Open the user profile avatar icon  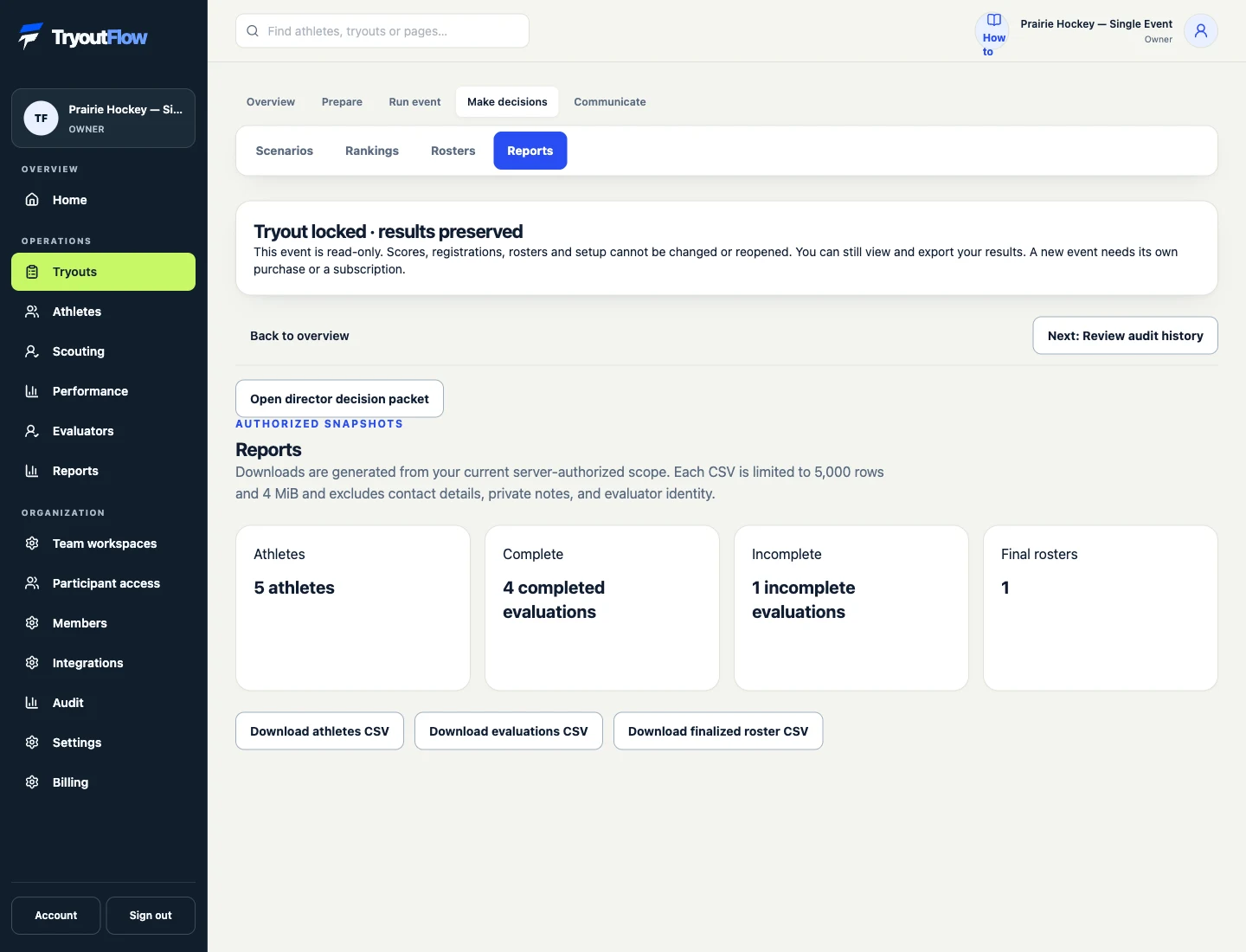tap(1201, 31)
